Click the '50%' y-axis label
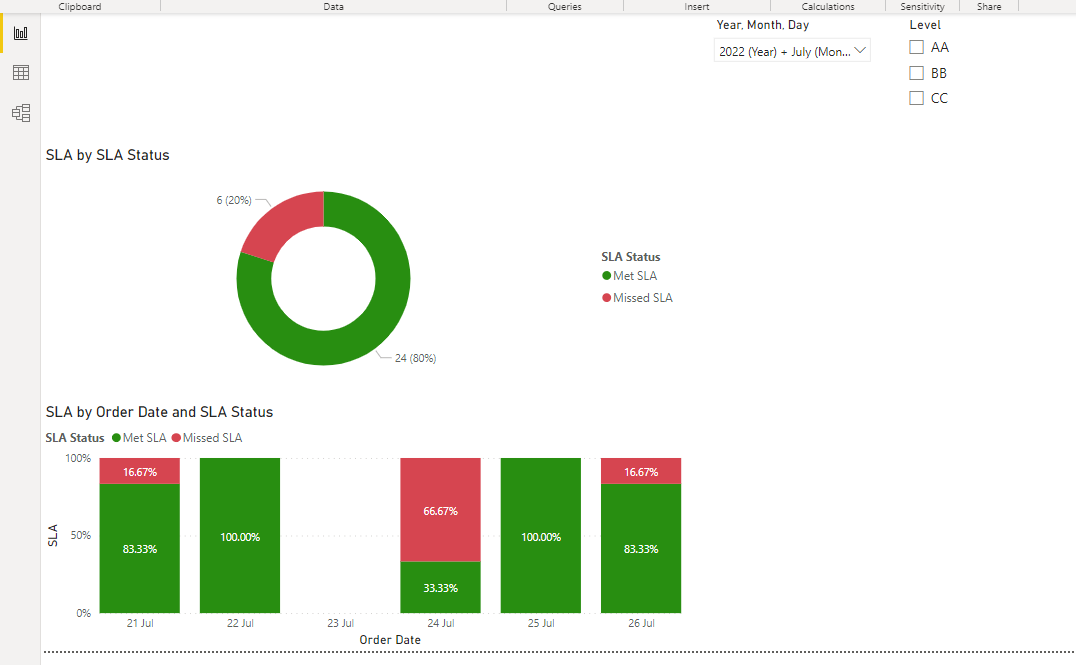The height and width of the screenshot is (665, 1076). click(81, 535)
